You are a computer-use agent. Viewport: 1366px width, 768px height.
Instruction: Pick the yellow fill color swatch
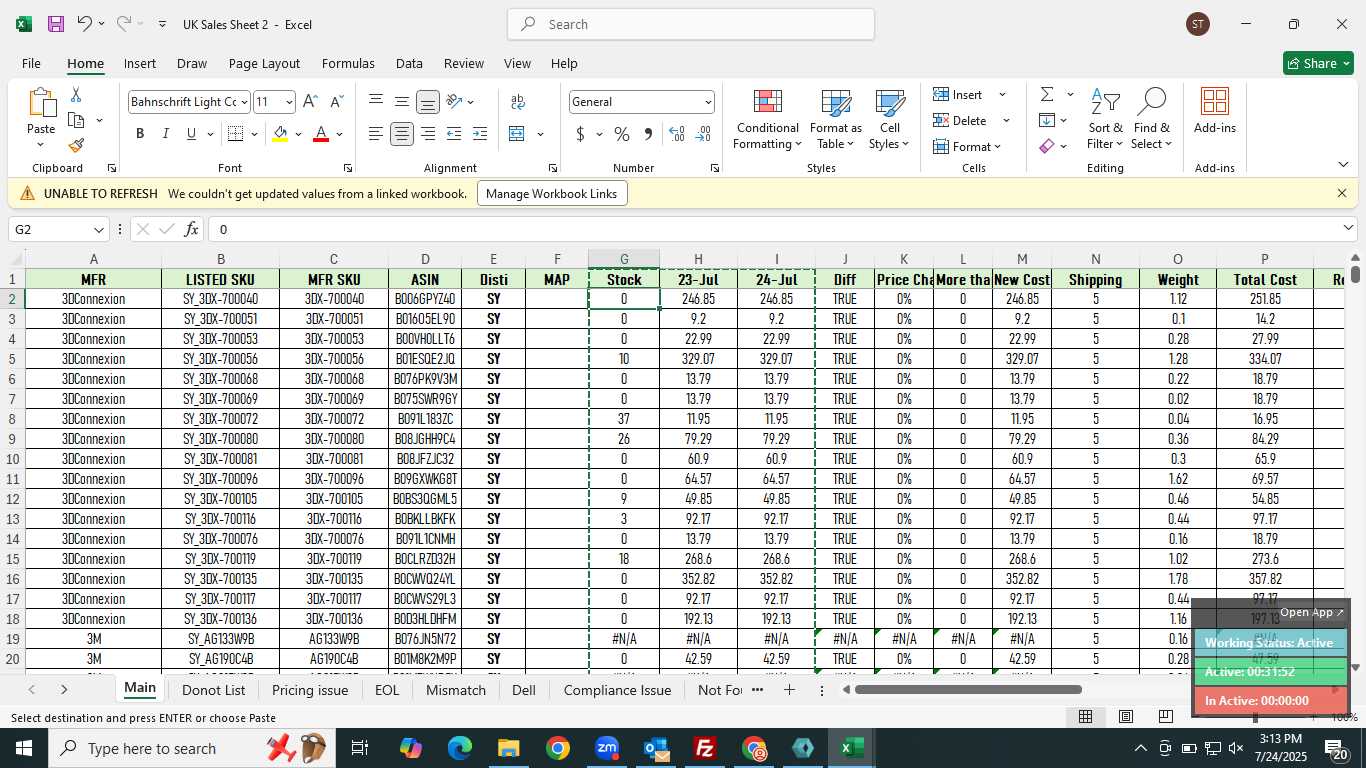(x=280, y=134)
